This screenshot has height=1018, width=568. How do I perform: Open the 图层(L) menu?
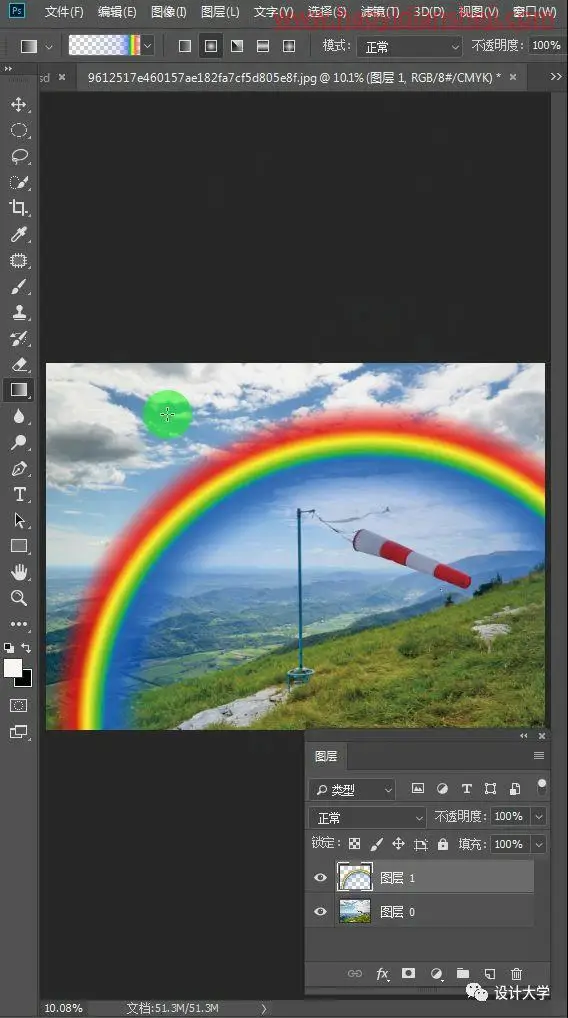point(220,12)
